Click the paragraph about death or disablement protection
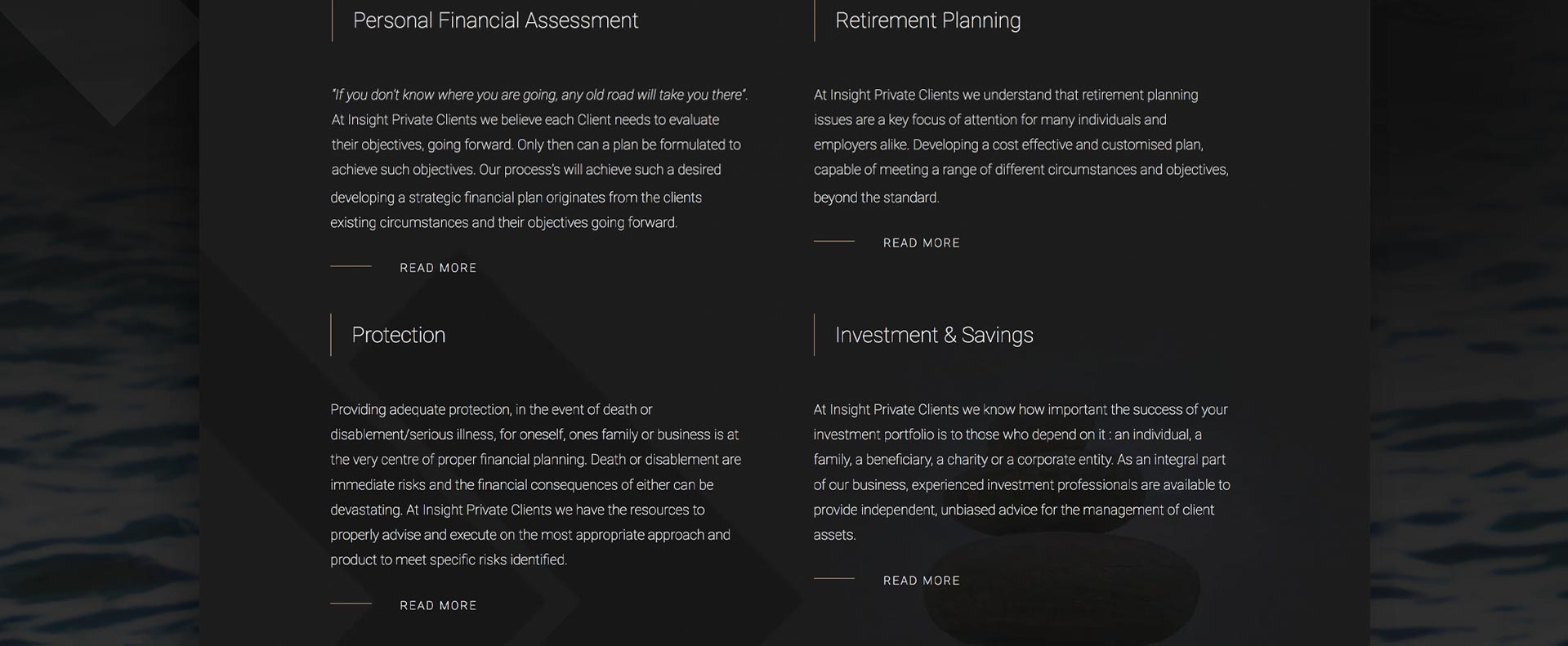The height and width of the screenshot is (646, 1568). (535, 484)
